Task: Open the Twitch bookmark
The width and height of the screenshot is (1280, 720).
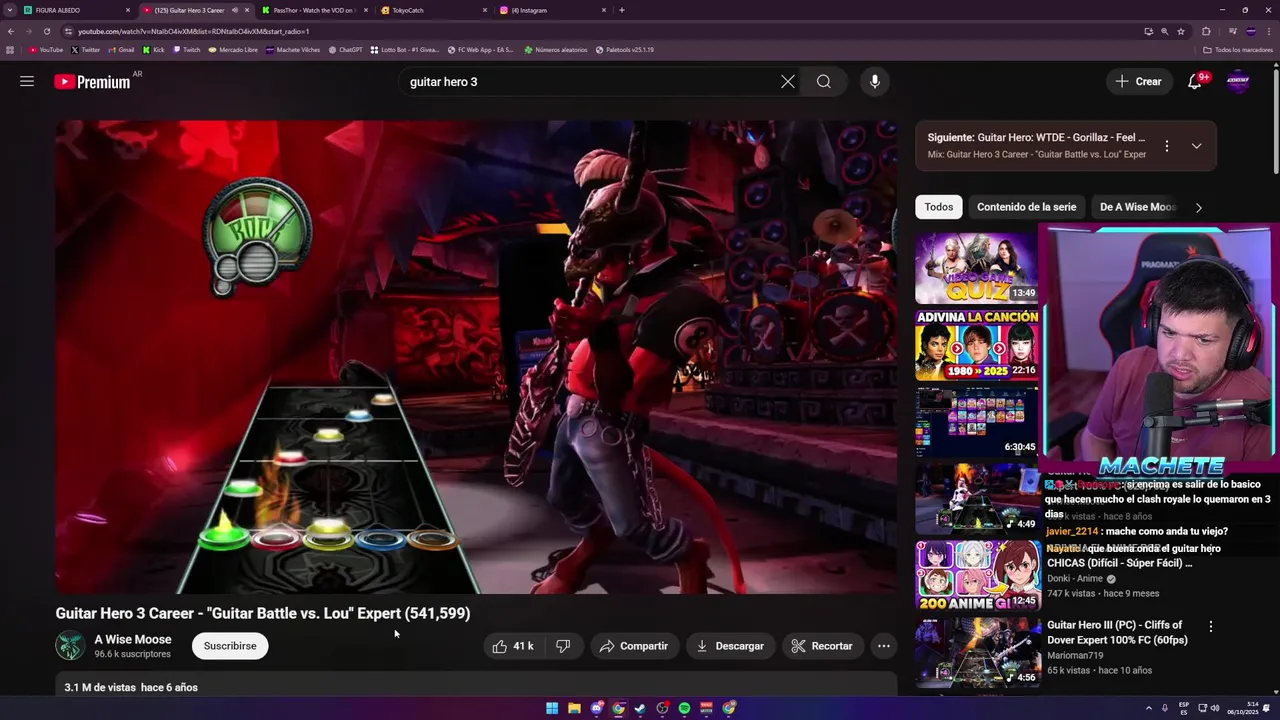Action: [x=187, y=49]
